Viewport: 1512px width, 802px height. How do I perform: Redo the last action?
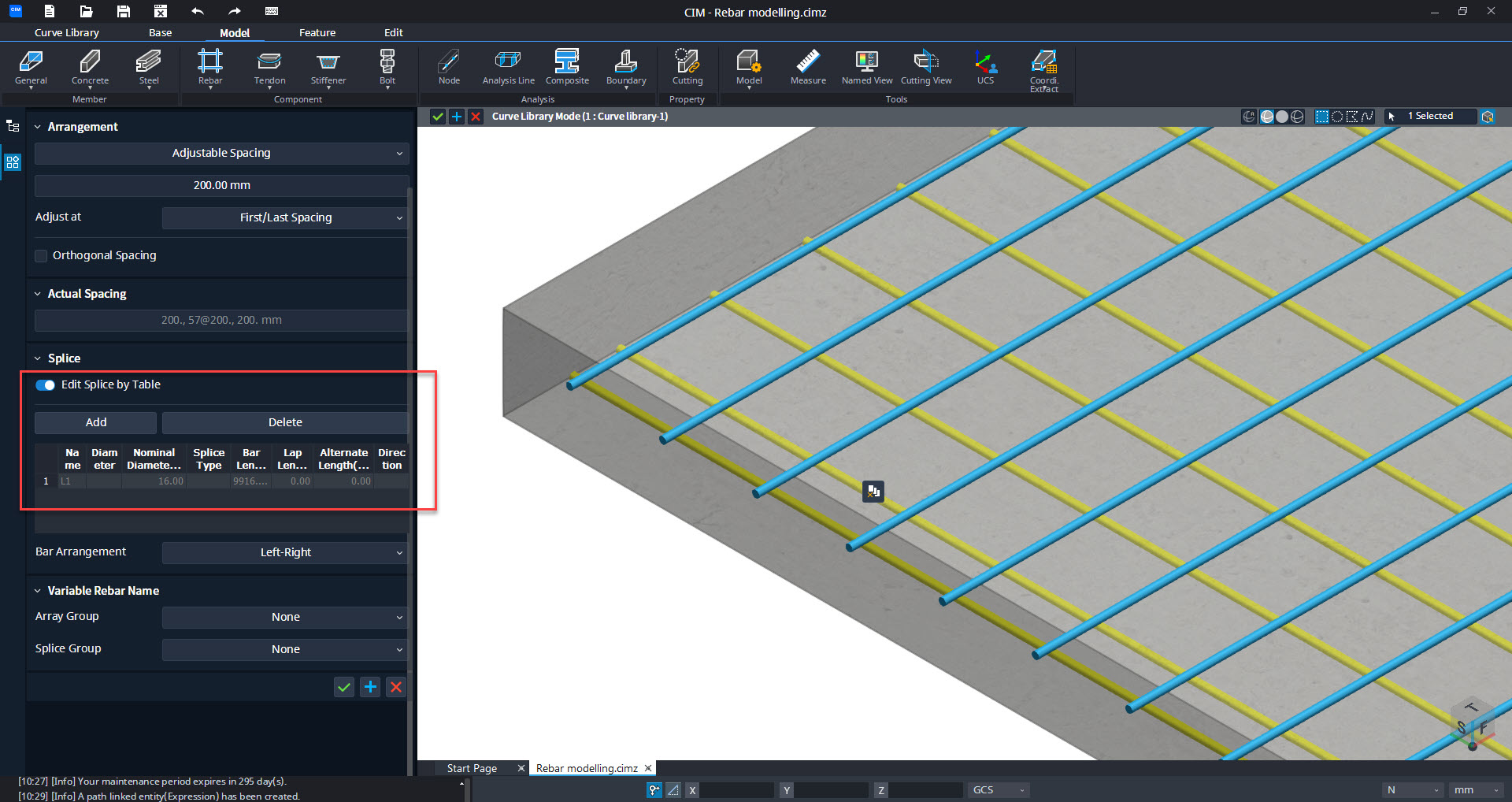pos(235,11)
